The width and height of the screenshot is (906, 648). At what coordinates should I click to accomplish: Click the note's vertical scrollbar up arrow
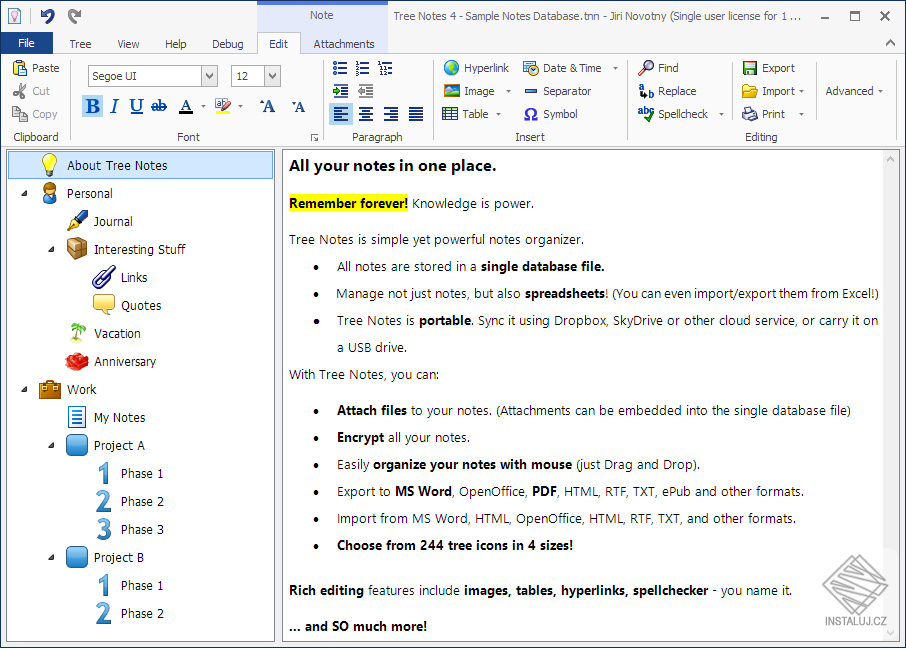(890, 159)
